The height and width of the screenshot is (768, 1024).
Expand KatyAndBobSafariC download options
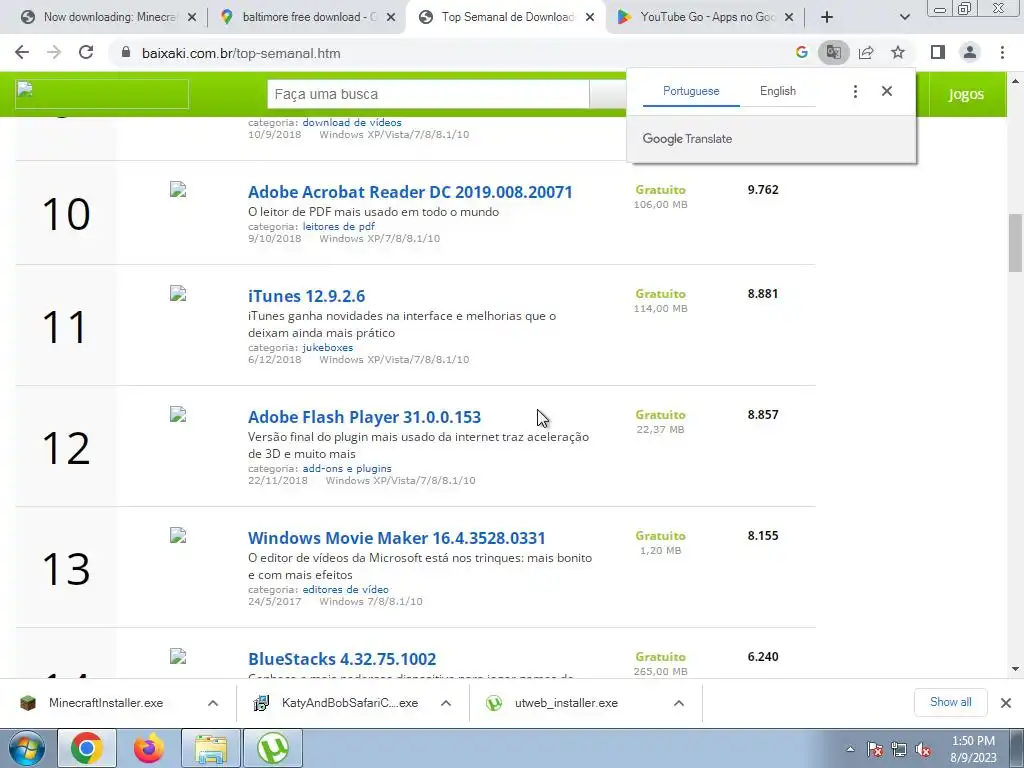(446, 703)
